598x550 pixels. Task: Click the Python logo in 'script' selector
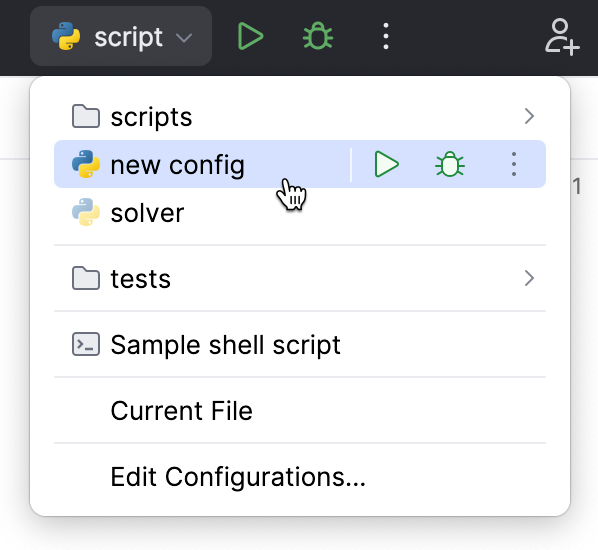click(x=66, y=36)
